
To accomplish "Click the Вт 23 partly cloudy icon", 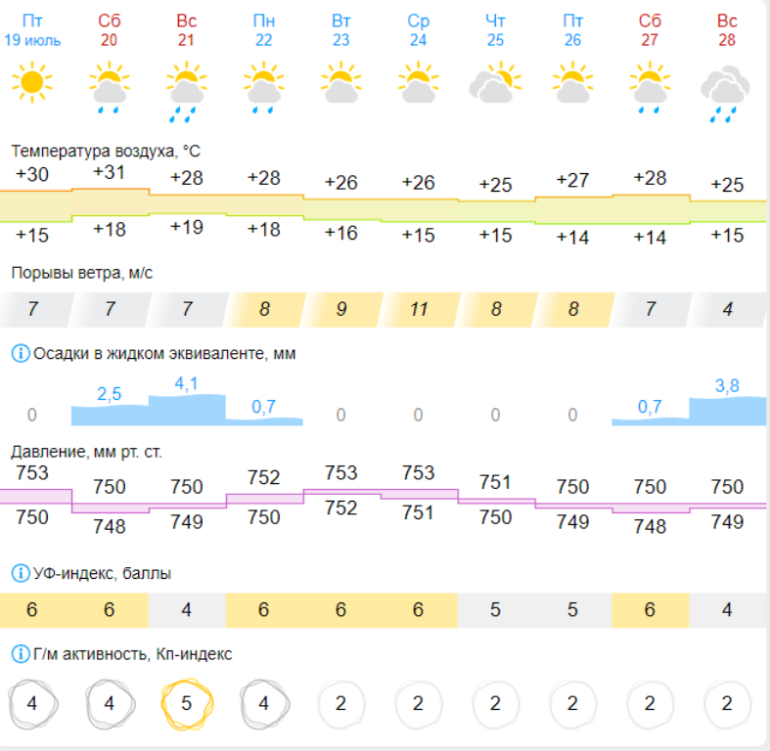I will click(341, 83).
